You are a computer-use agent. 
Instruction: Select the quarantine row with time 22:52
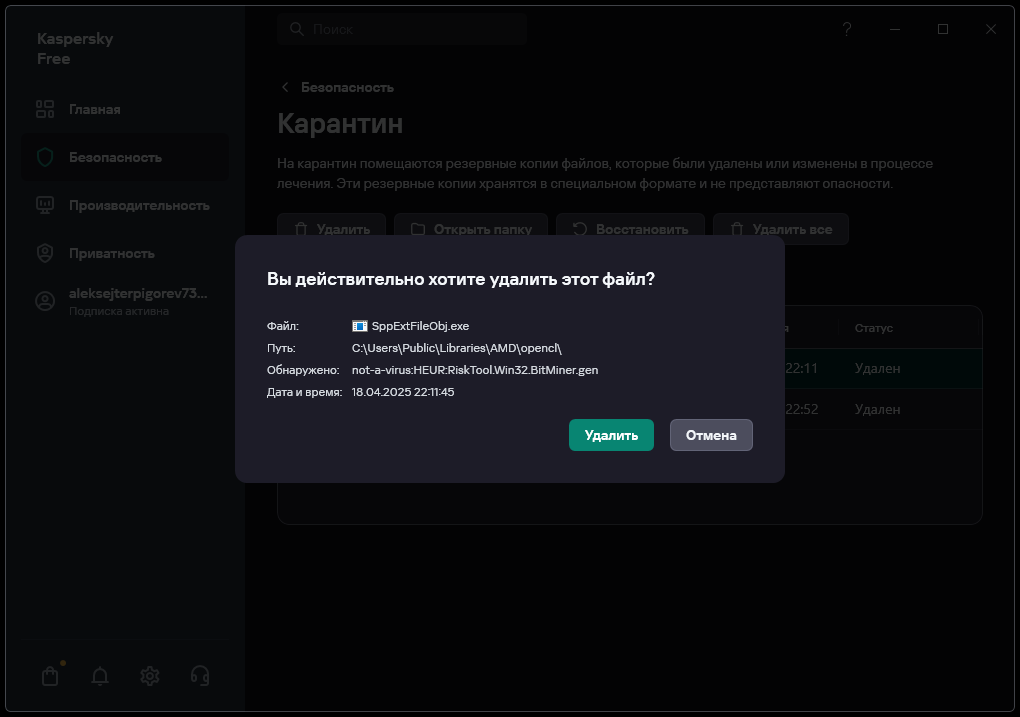pos(883,409)
